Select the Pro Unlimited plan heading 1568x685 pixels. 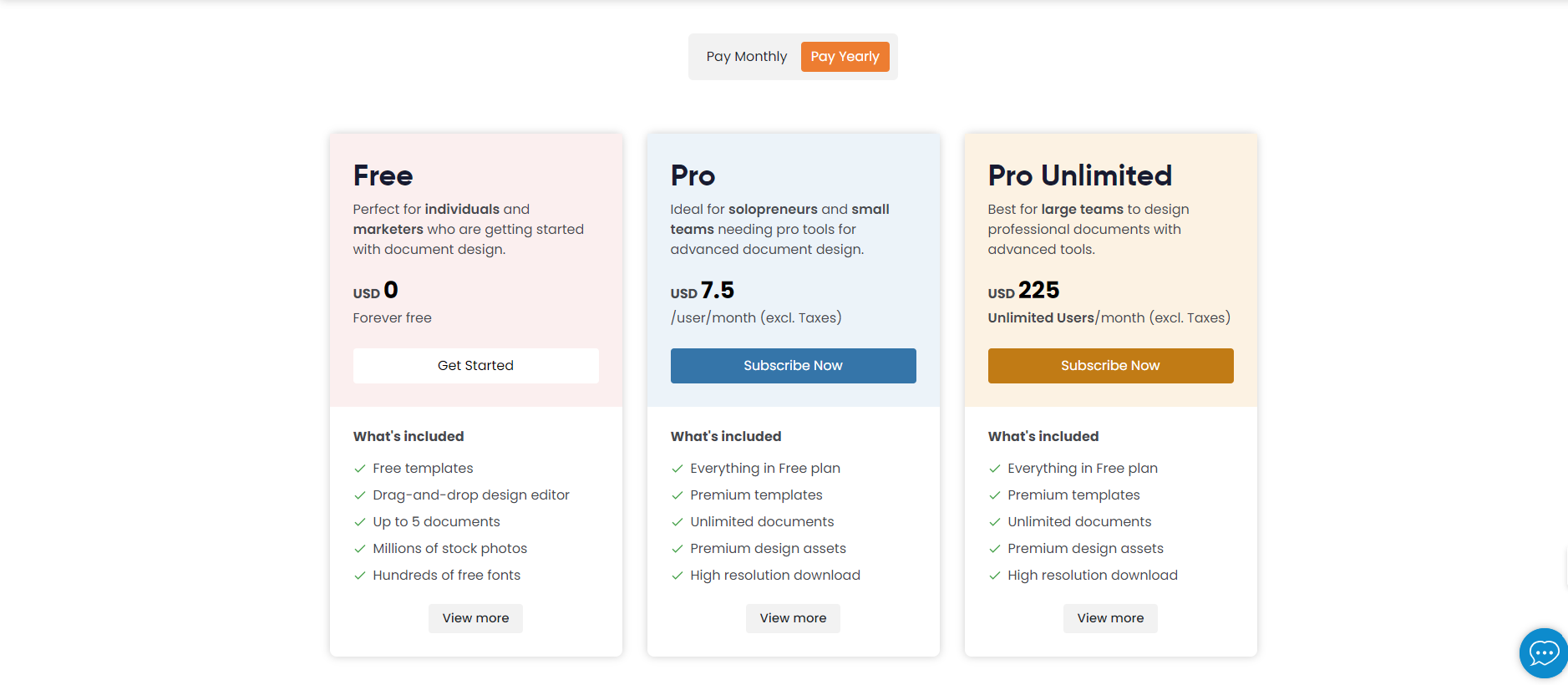coord(1080,175)
